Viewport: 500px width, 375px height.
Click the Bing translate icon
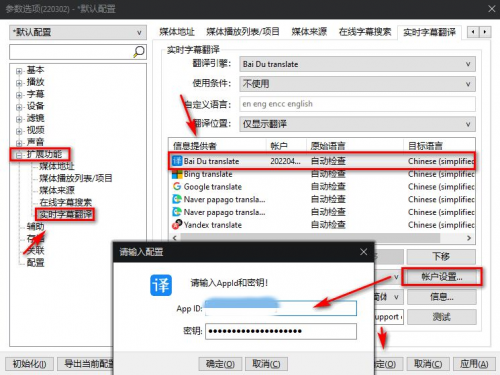pos(177,174)
